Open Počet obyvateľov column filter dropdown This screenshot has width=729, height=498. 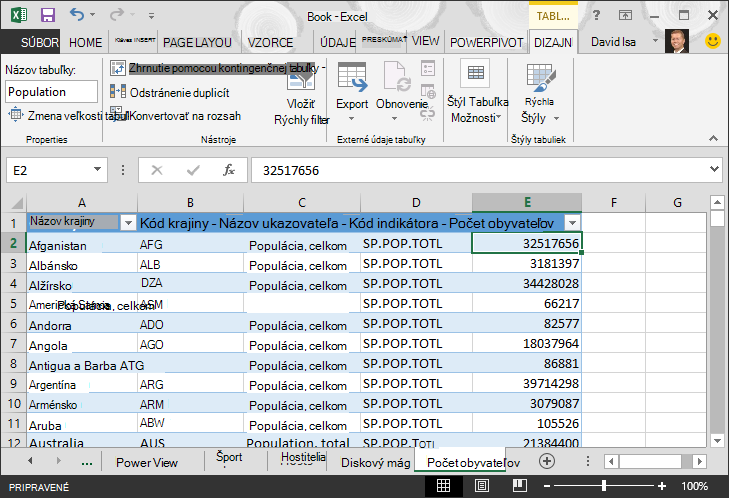pyautogui.click(x=572, y=223)
